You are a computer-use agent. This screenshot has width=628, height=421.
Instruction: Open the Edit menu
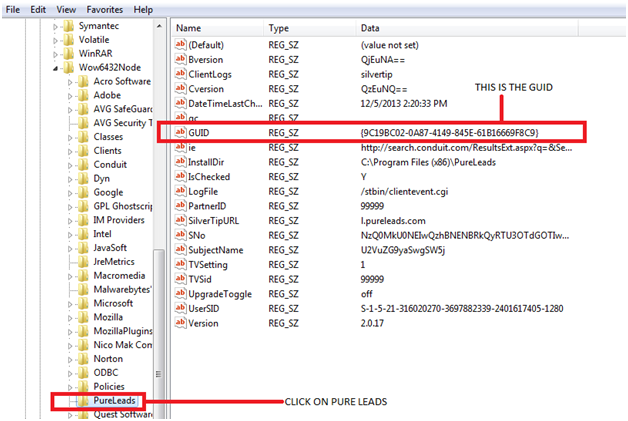[38, 9]
